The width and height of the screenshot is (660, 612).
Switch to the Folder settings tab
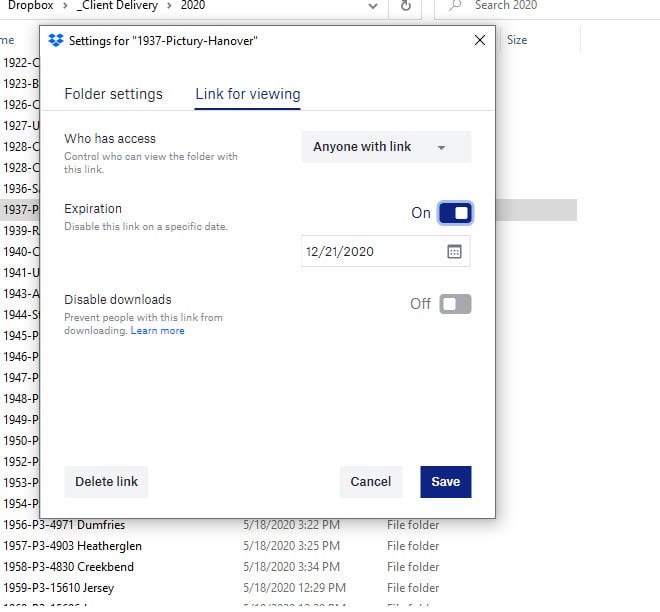tap(113, 94)
